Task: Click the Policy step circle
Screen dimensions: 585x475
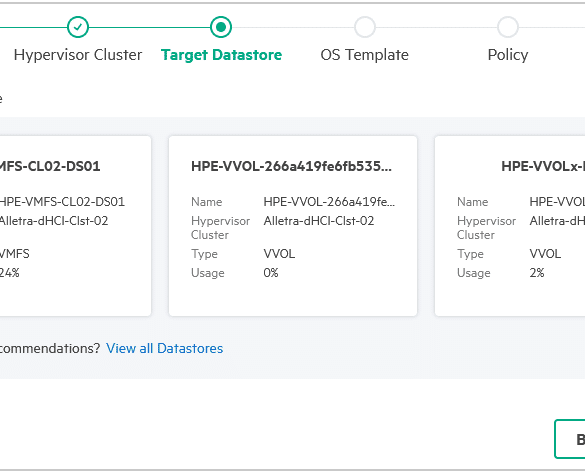Action: pos(508,27)
